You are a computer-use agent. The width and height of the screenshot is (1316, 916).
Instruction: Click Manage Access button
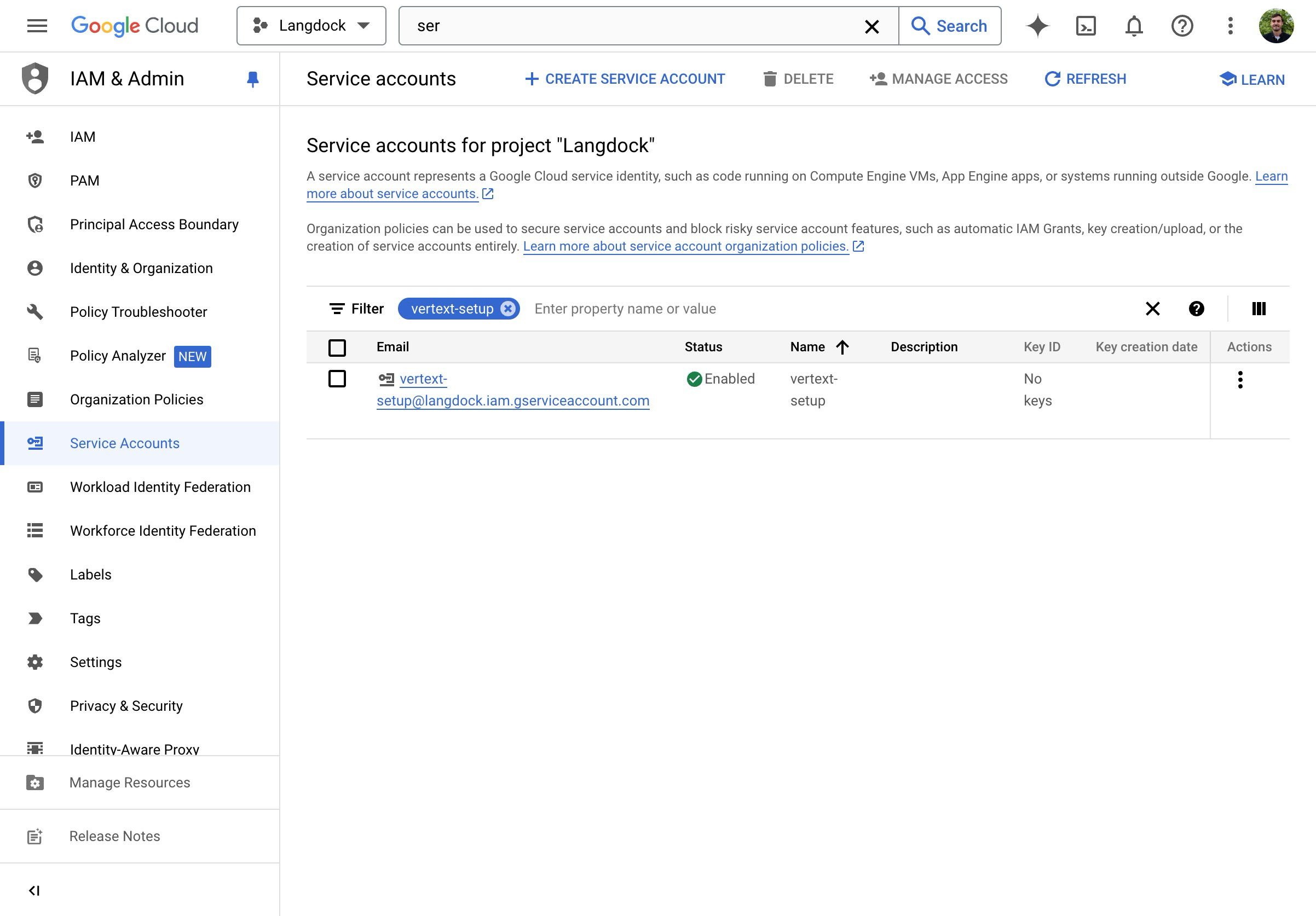938,79
